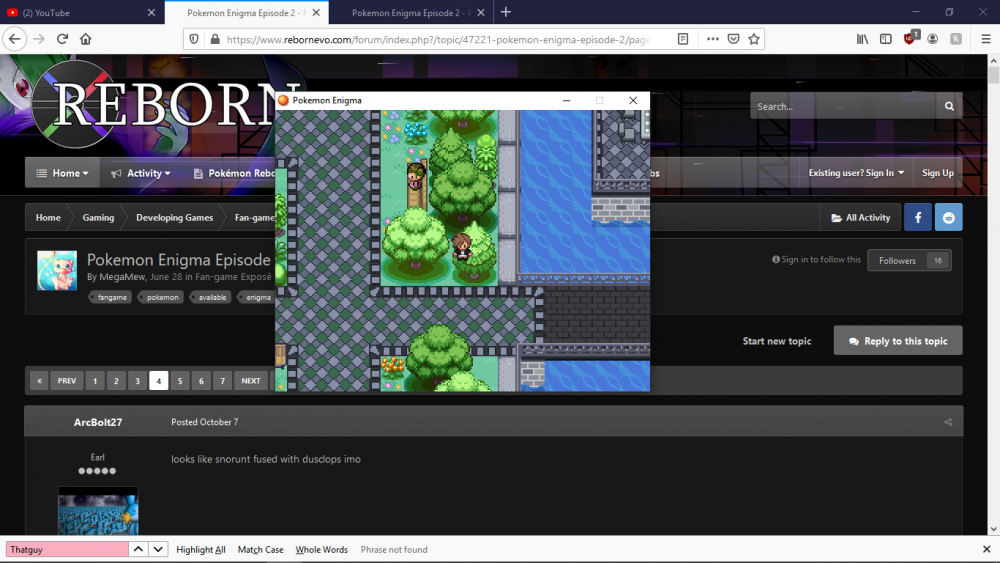
Task: Click the Thatguy find-in-page text field
Action: (x=66, y=549)
